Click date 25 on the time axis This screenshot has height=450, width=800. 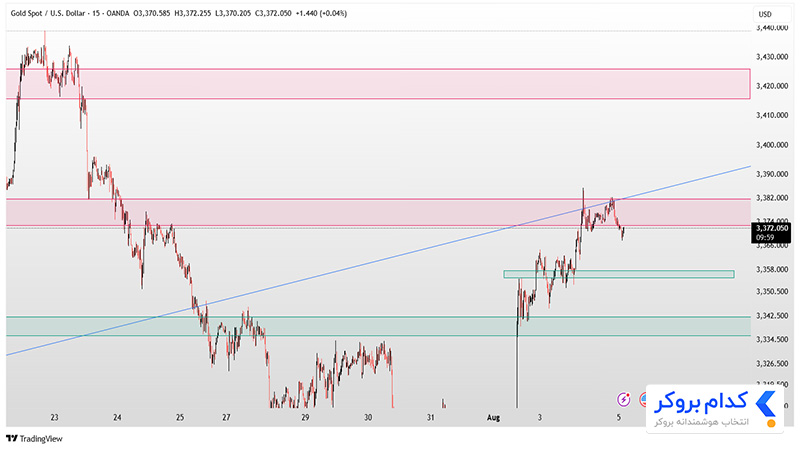tap(180, 417)
